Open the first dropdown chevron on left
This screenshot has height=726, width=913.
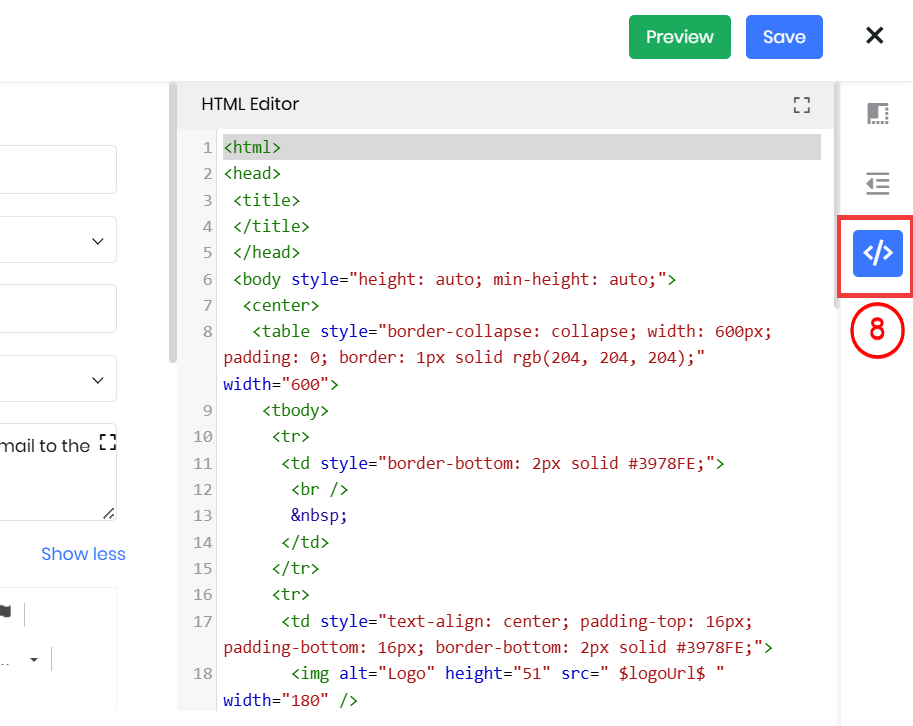click(98, 241)
